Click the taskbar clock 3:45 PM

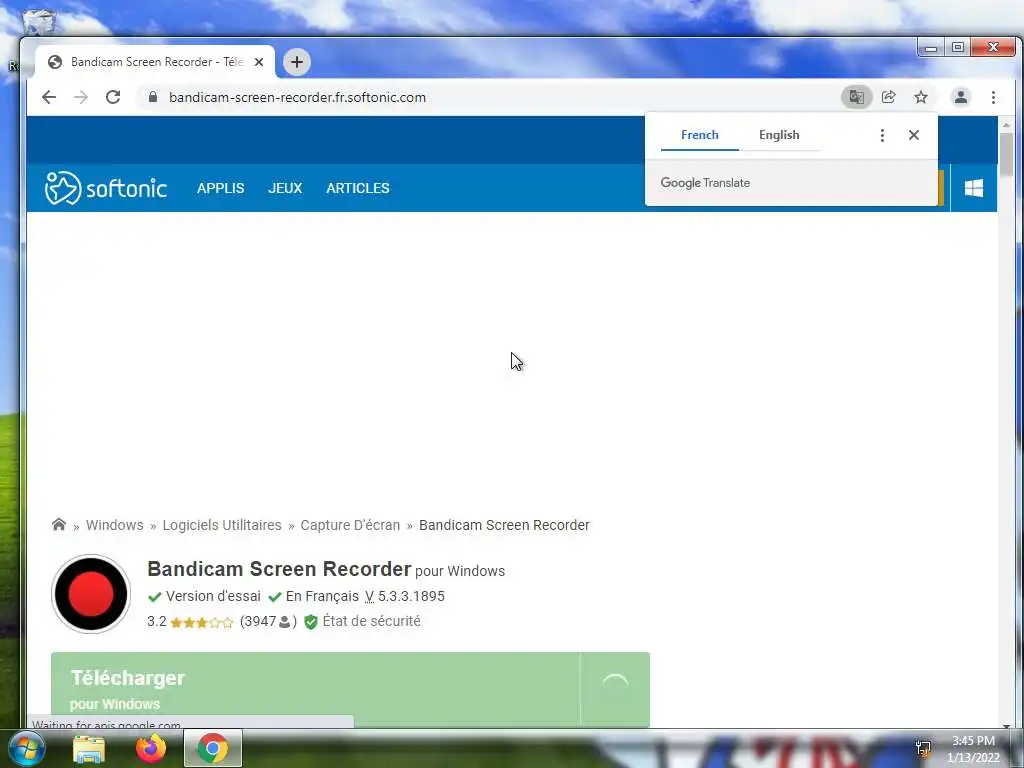(x=973, y=741)
